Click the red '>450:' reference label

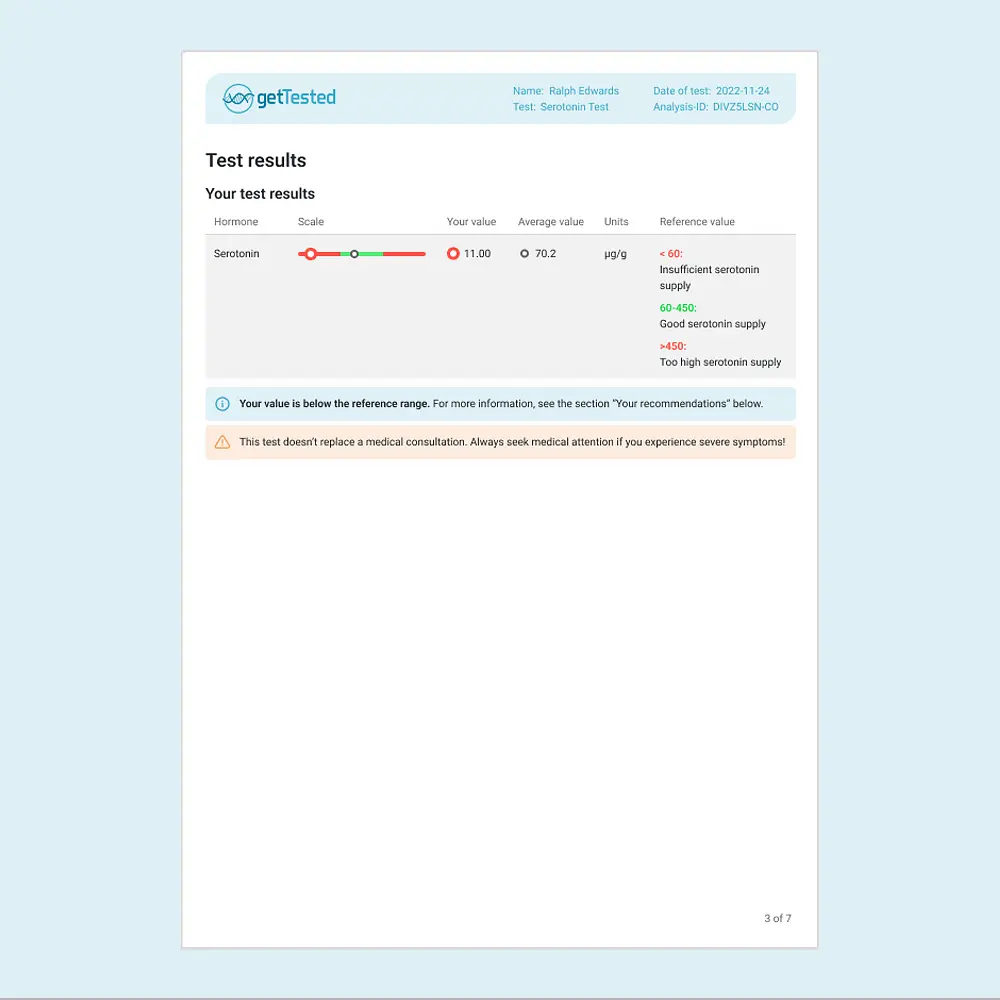click(673, 346)
